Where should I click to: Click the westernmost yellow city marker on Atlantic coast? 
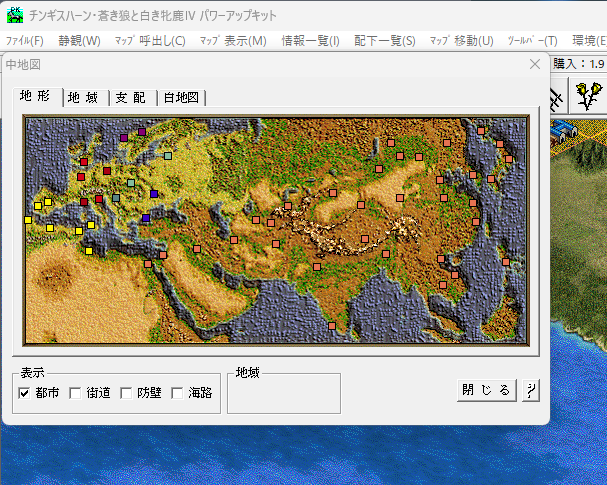click(x=28, y=220)
